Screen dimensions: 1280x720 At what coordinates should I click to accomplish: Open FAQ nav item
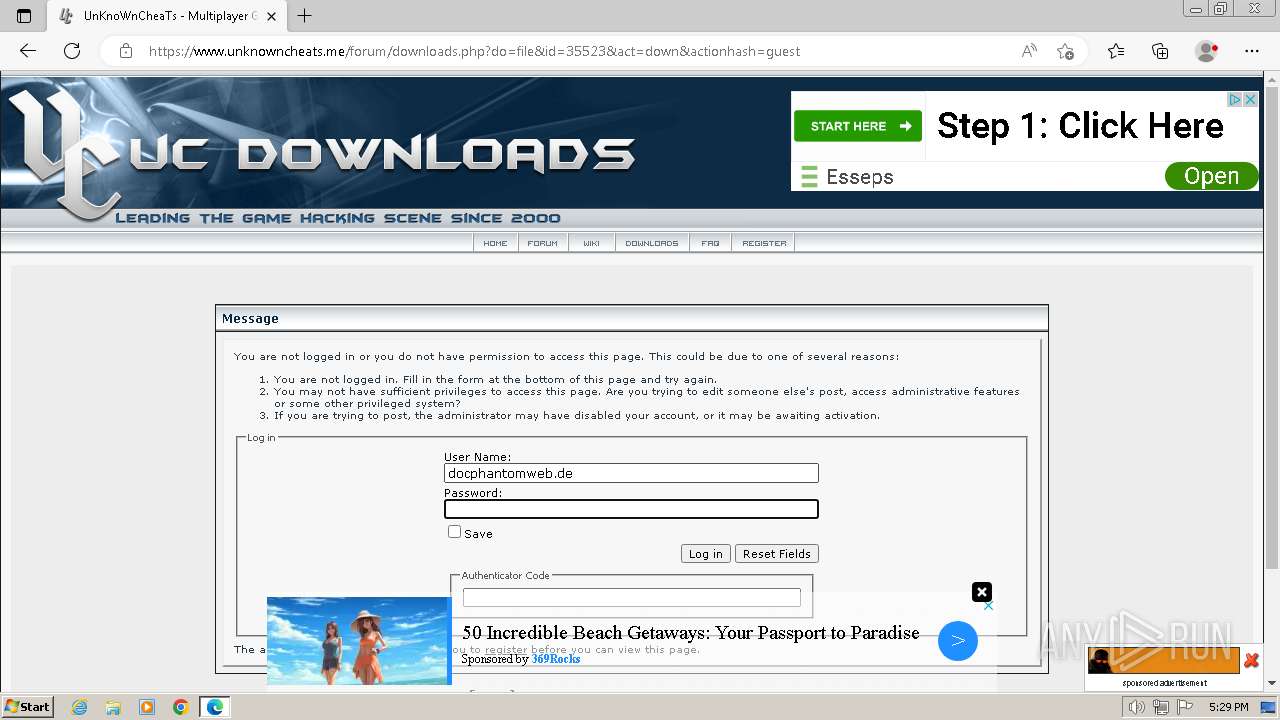coord(710,243)
